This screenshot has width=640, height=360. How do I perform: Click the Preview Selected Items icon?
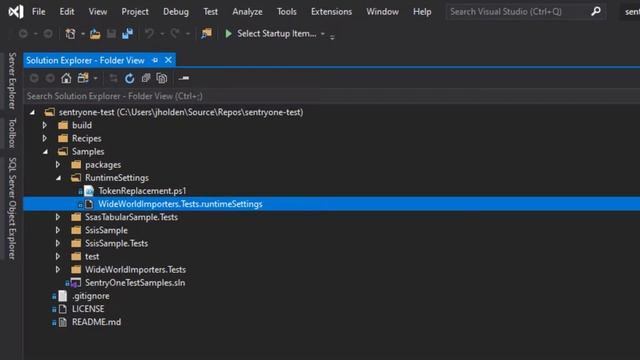pos(184,78)
